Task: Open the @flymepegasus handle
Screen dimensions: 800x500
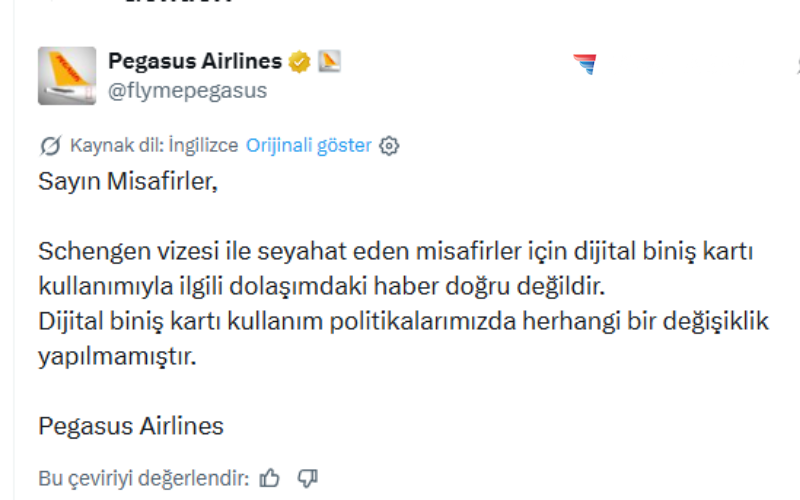Action: pyautogui.click(x=187, y=90)
